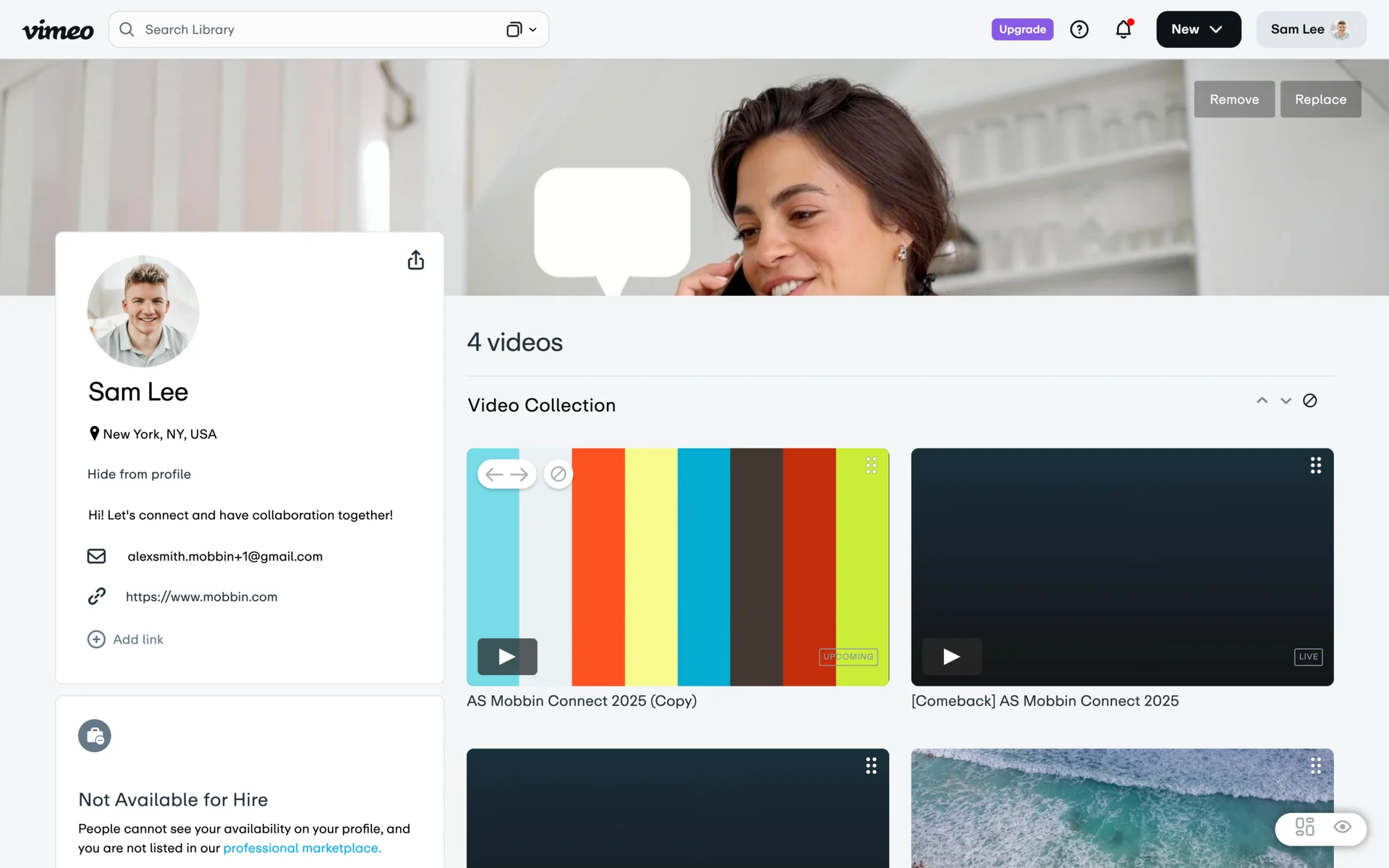
Task: Expand the New dropdown button
Action: coord(1198,30)
